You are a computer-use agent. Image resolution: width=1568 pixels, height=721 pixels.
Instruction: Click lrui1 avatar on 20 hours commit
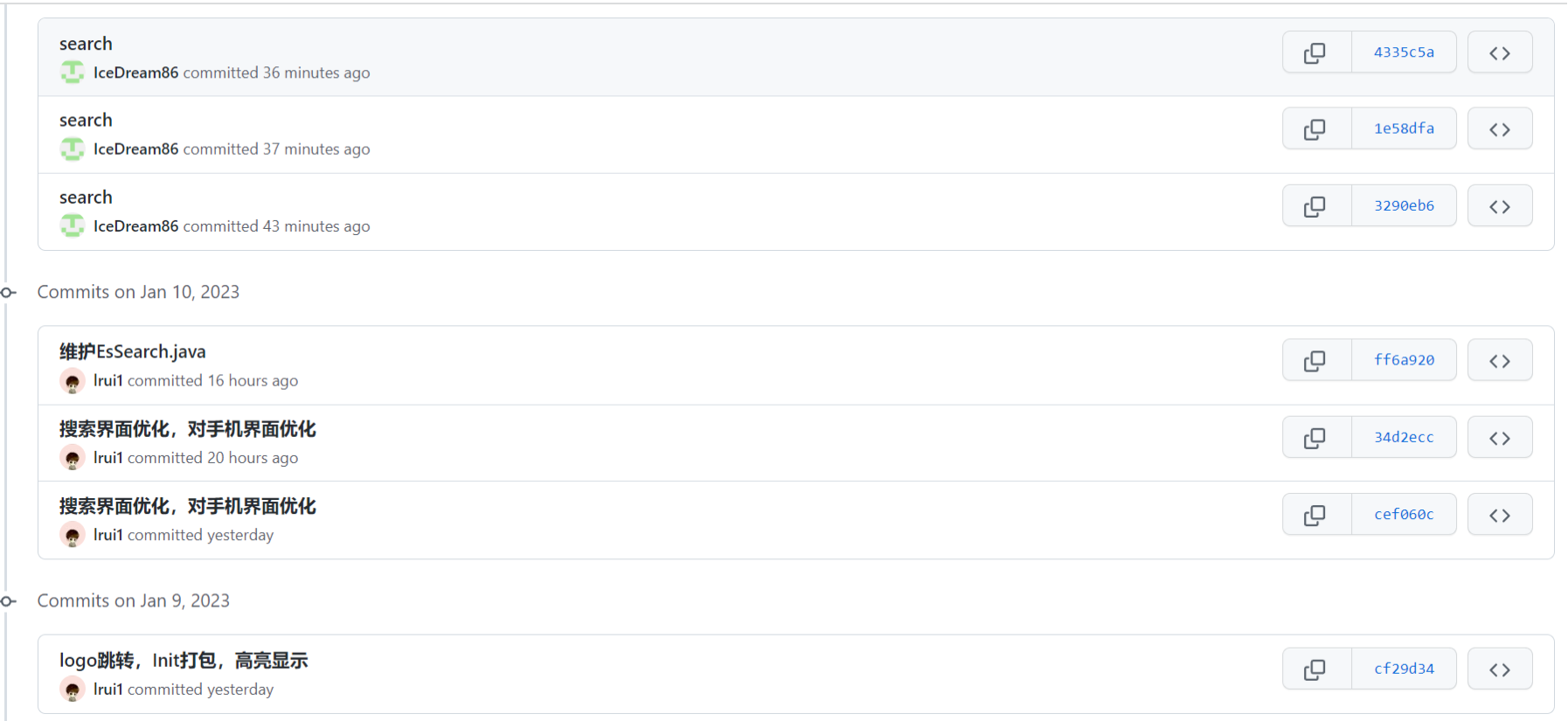(x=73, y=458)
